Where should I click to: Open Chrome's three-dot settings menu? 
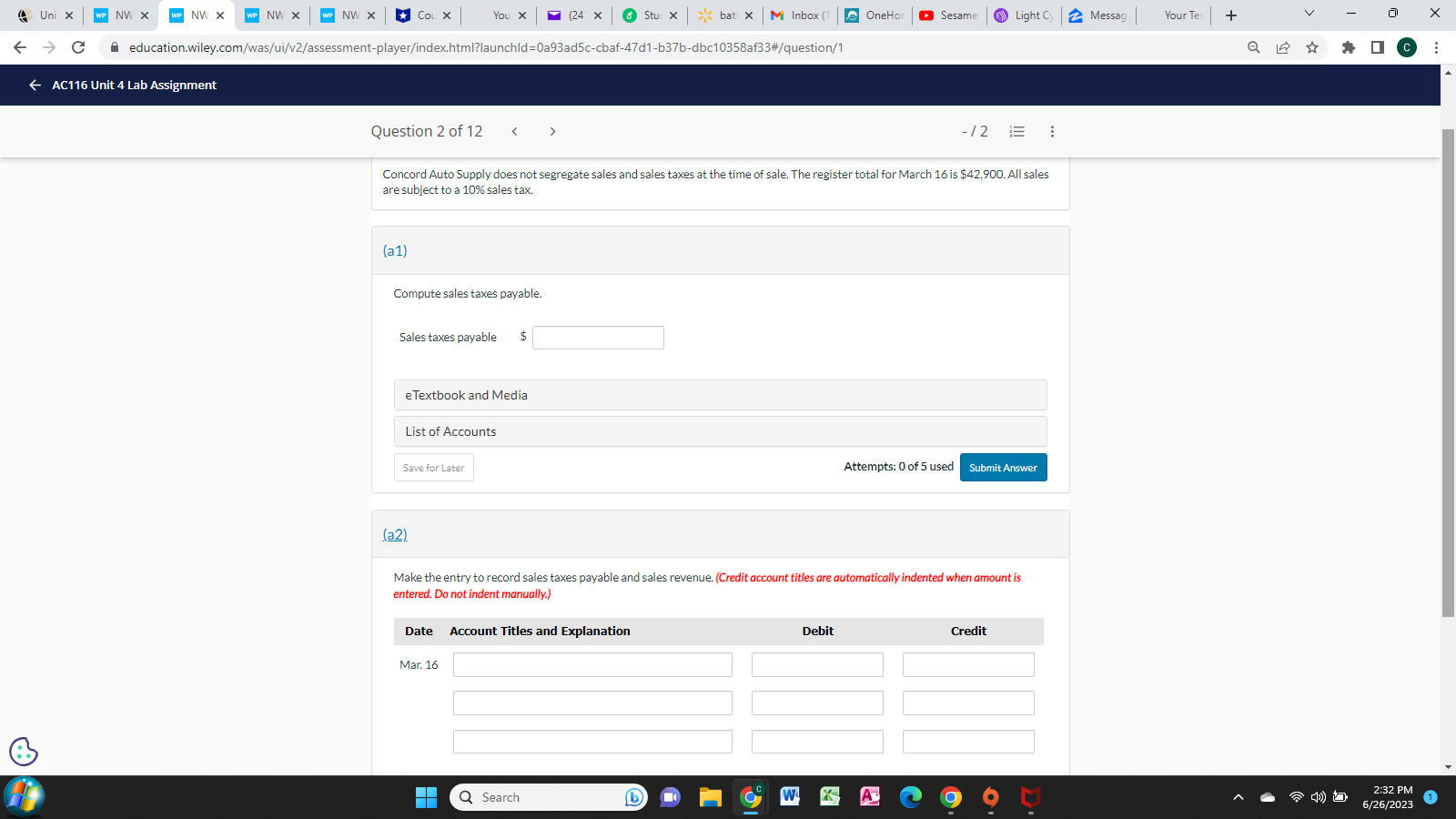point(1435,47)
